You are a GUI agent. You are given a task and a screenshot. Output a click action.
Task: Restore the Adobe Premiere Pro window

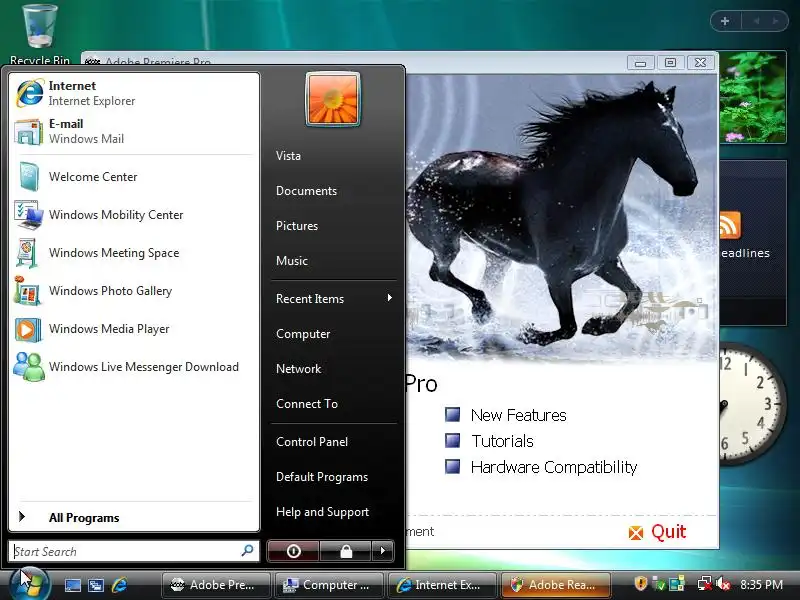pos(670,63)
